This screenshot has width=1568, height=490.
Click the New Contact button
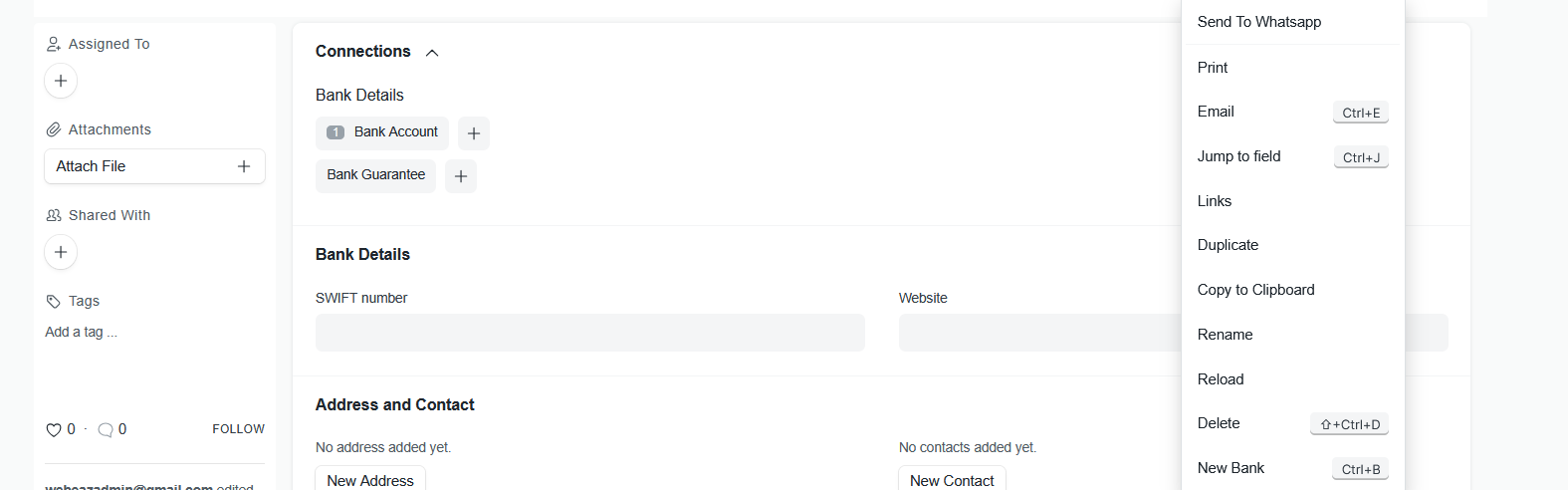[952, 479]
